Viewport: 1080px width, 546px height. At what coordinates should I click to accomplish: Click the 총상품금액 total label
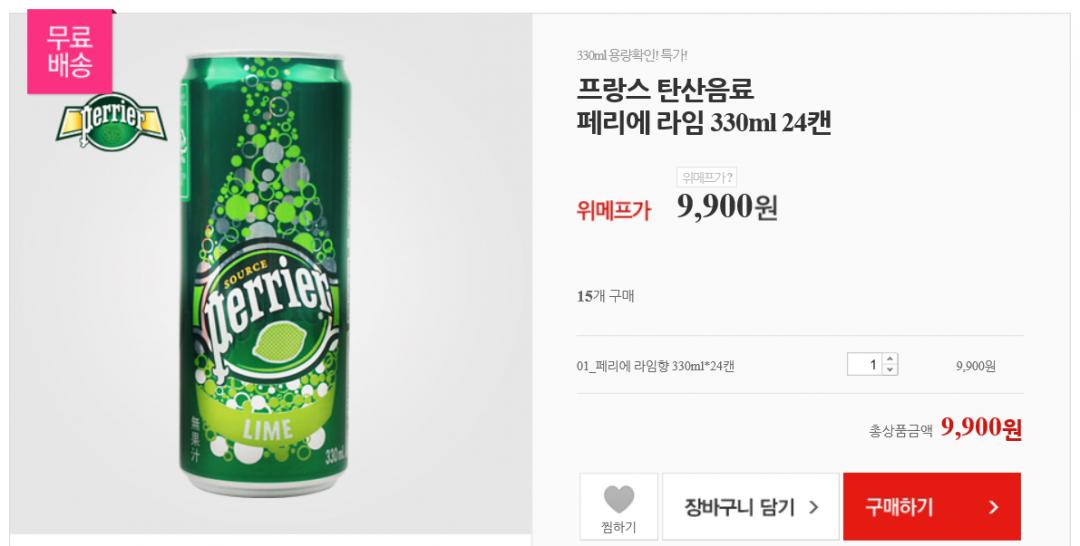pyautogui.click(x=901, y=431)
